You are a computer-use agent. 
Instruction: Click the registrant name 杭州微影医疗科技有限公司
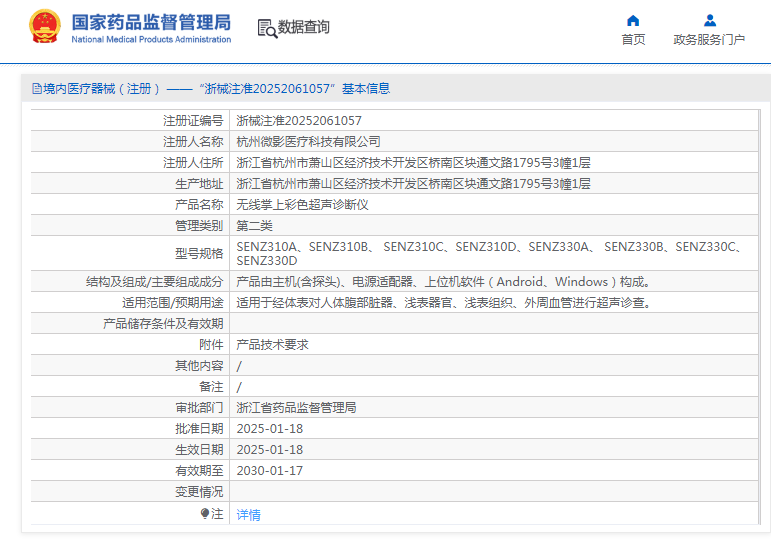[308, 142]
